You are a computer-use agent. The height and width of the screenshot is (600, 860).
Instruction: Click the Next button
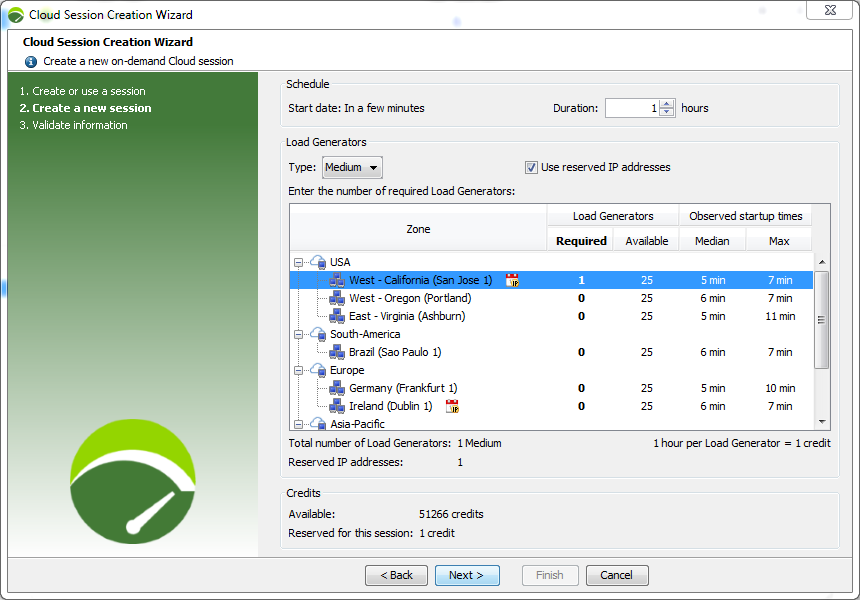click(x=466, y=575)
